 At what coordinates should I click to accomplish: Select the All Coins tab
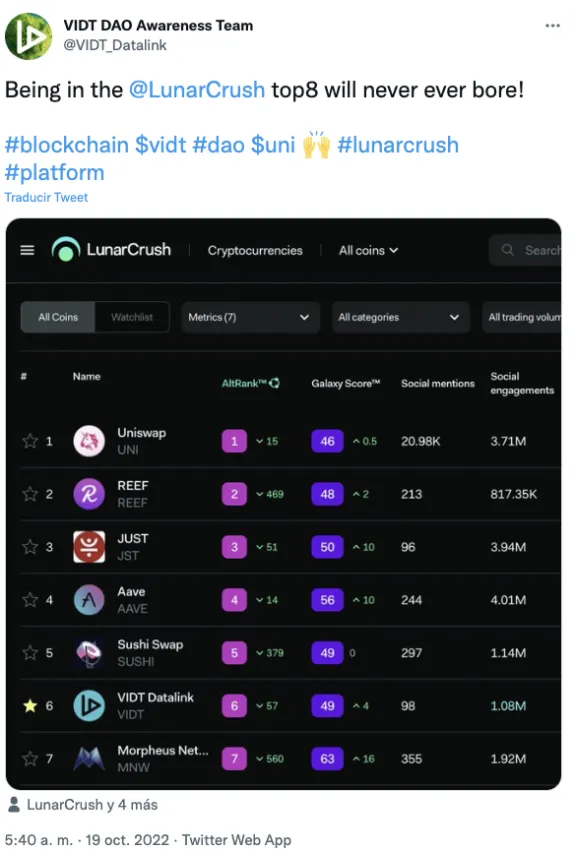(58, 317)
